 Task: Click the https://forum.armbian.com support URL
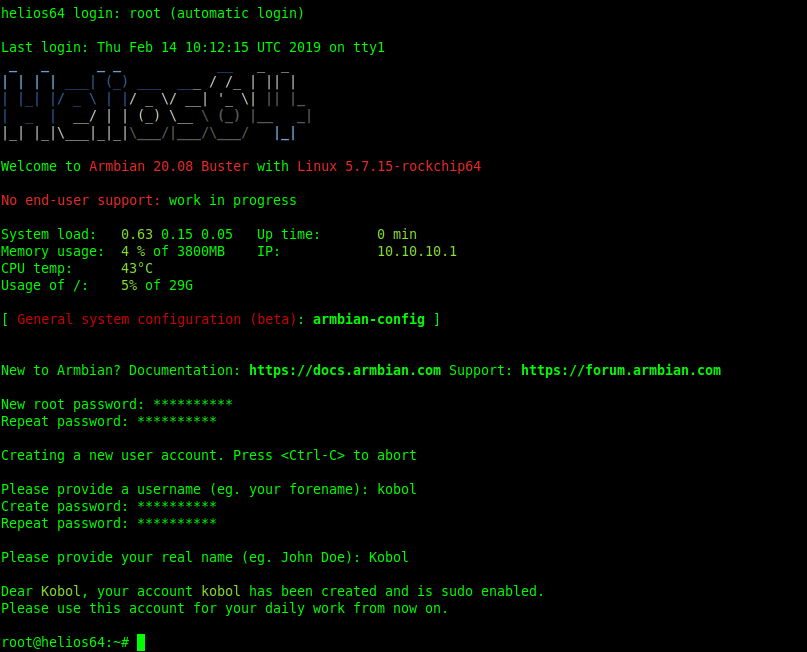pyautogui.click(x=621, y=371)
